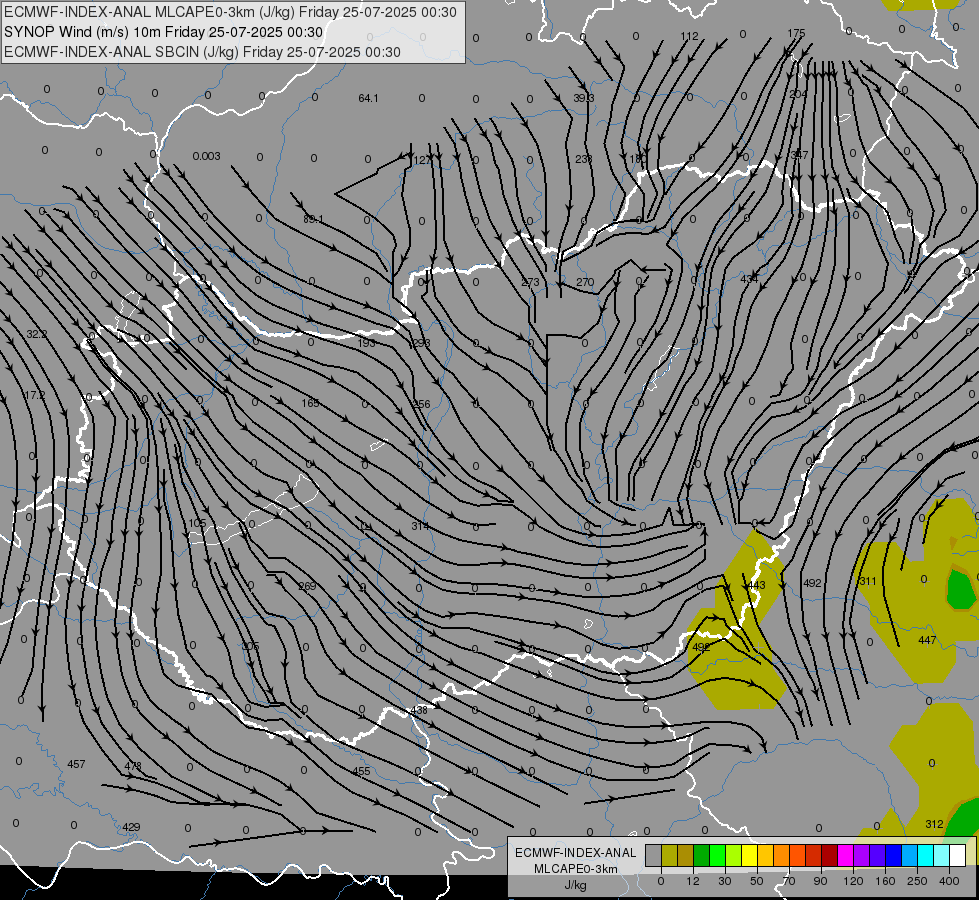
Task: Click the SBCIN title line
Action: coord(202,52)
